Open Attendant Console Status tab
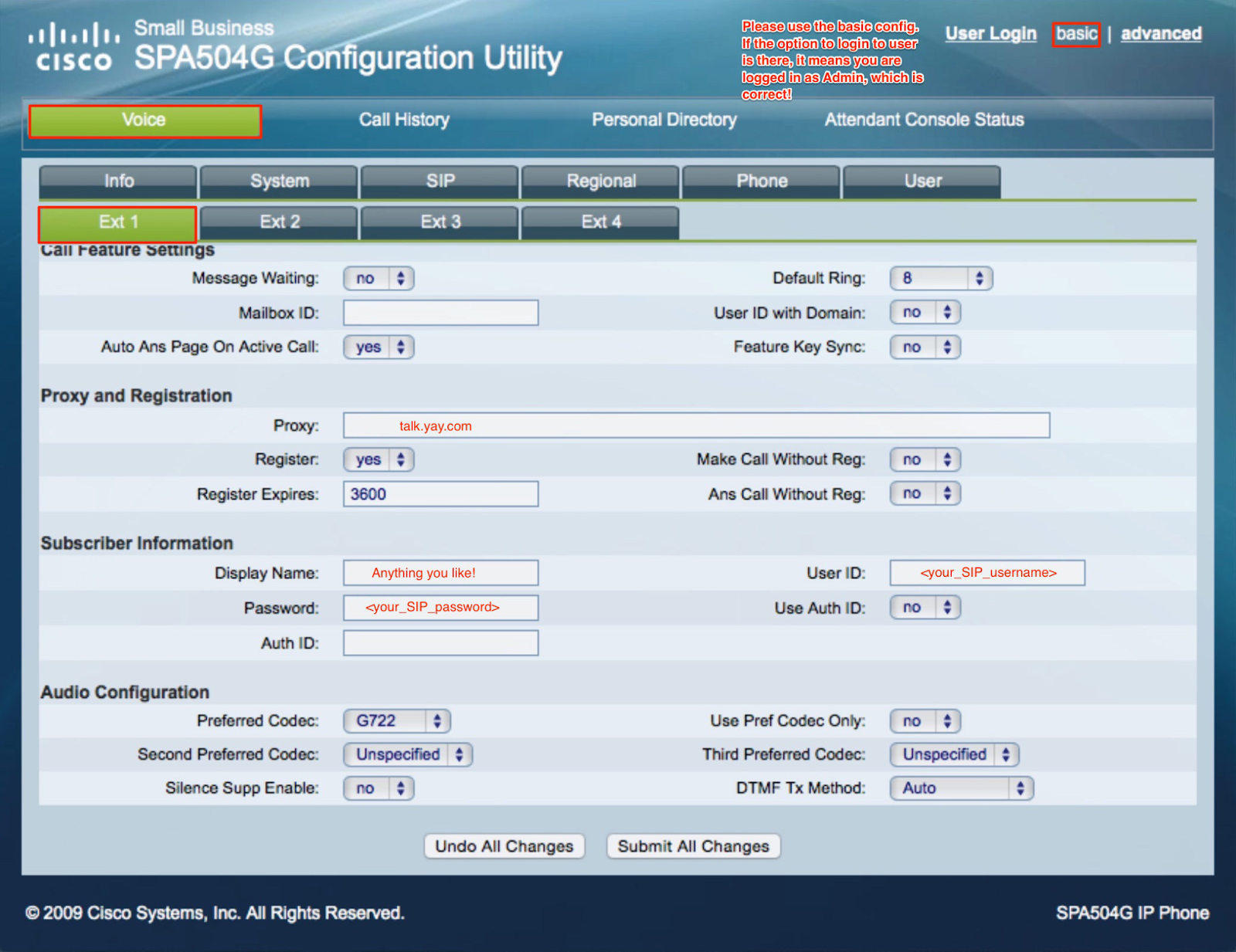This screenshot has width=1236, height=952. [924, 120]
